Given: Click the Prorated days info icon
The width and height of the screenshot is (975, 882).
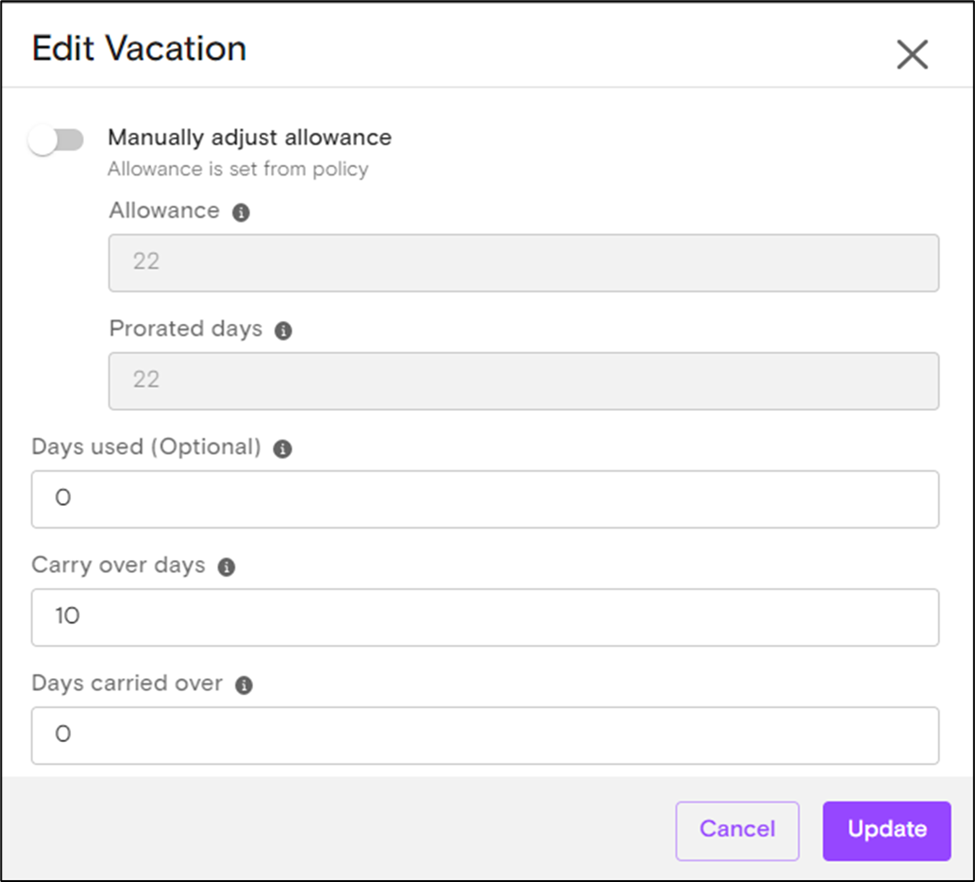Looking at the screenshot, I should (x=284, y=331).
